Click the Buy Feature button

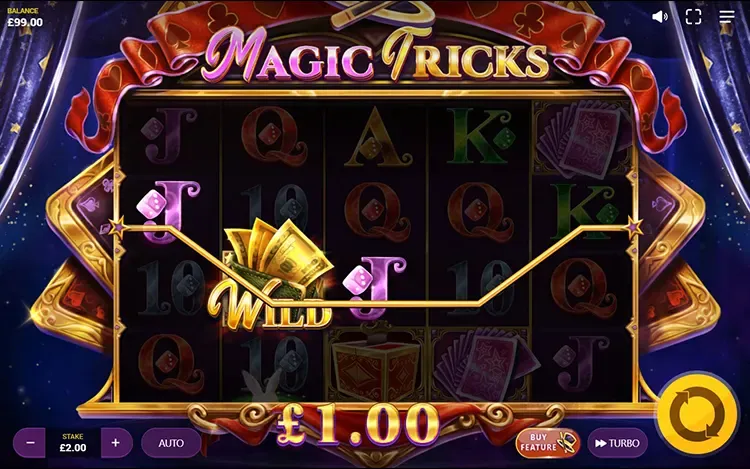547,443
